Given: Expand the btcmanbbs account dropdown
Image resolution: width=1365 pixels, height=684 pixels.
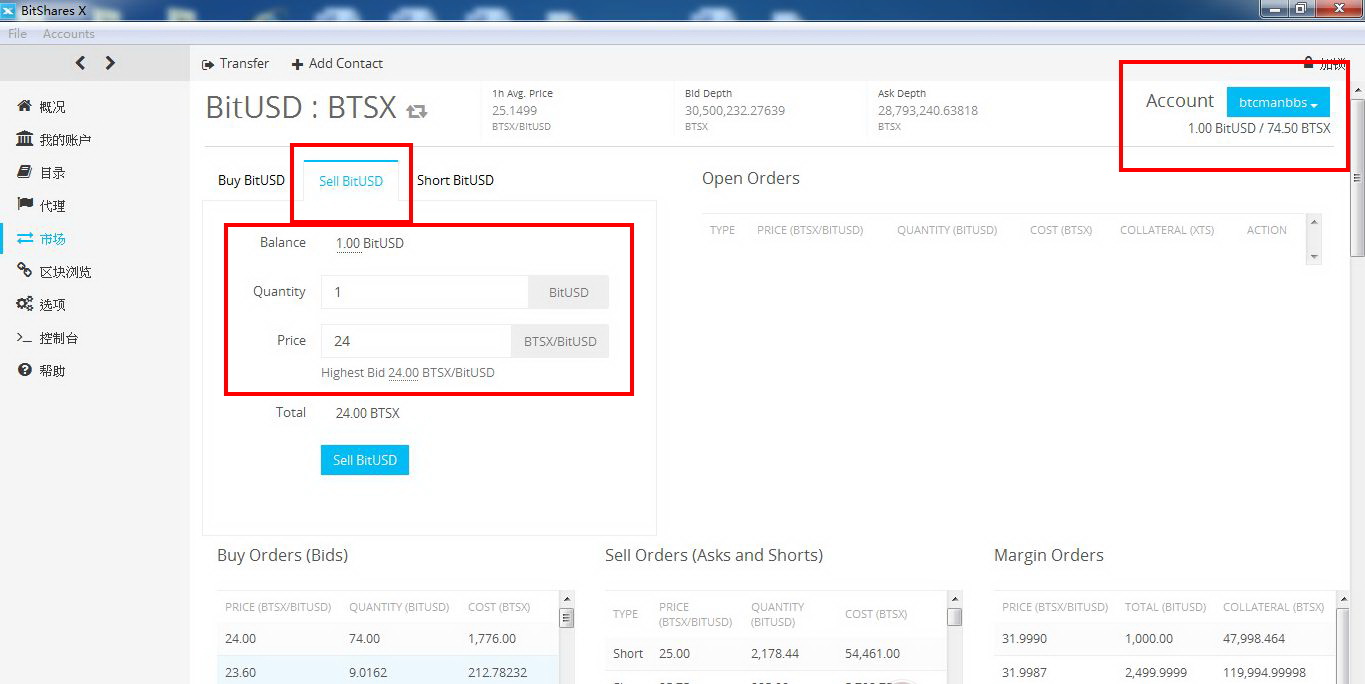Looking at the screenshot, I should coord(1278,102).
